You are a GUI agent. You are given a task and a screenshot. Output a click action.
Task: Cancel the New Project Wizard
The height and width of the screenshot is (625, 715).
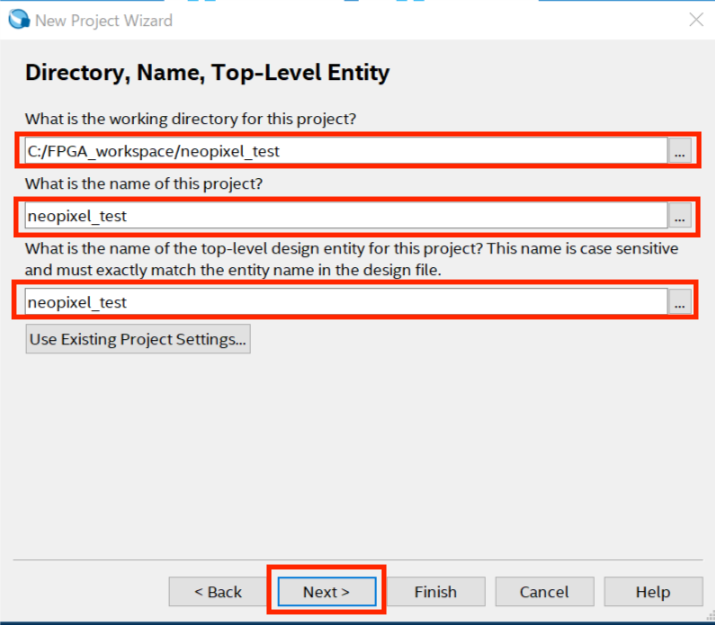click(544, 592)
